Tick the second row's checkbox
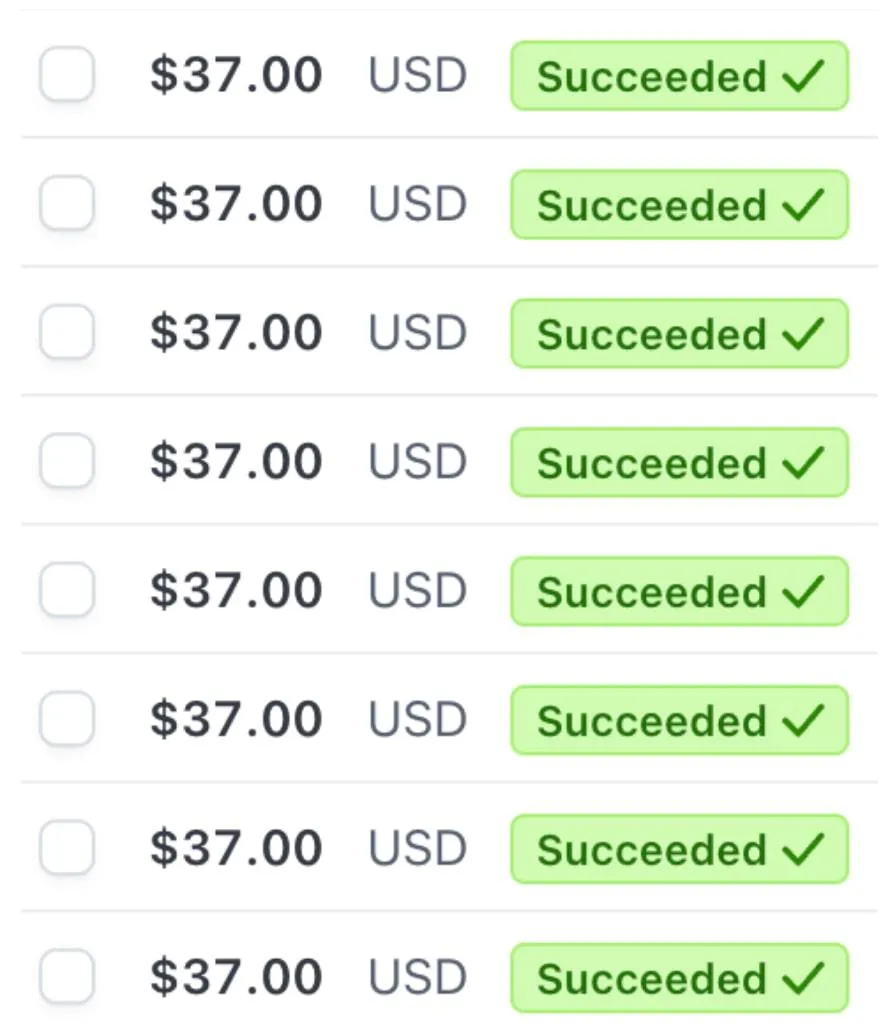895x1031 pixels. point(67,204)
